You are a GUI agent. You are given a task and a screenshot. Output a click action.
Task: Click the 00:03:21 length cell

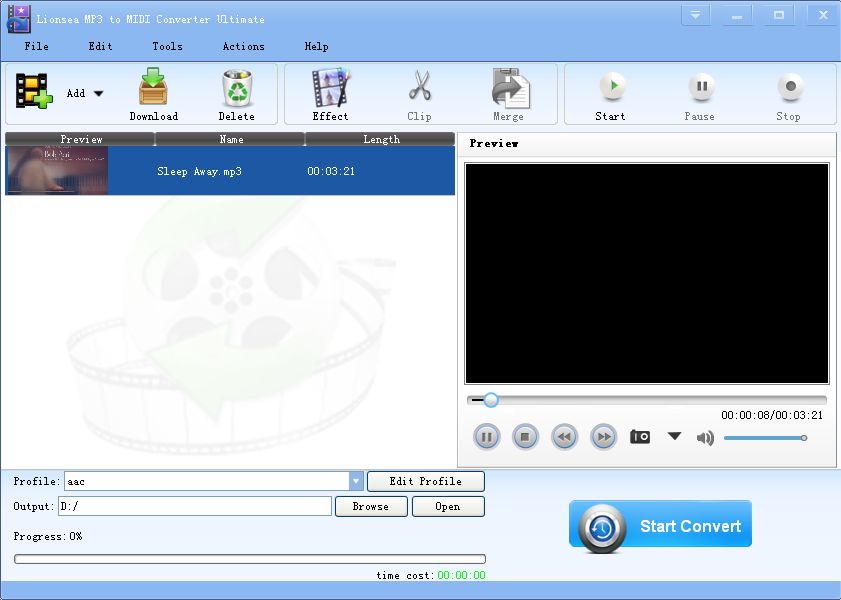click(x=331, y=172)
